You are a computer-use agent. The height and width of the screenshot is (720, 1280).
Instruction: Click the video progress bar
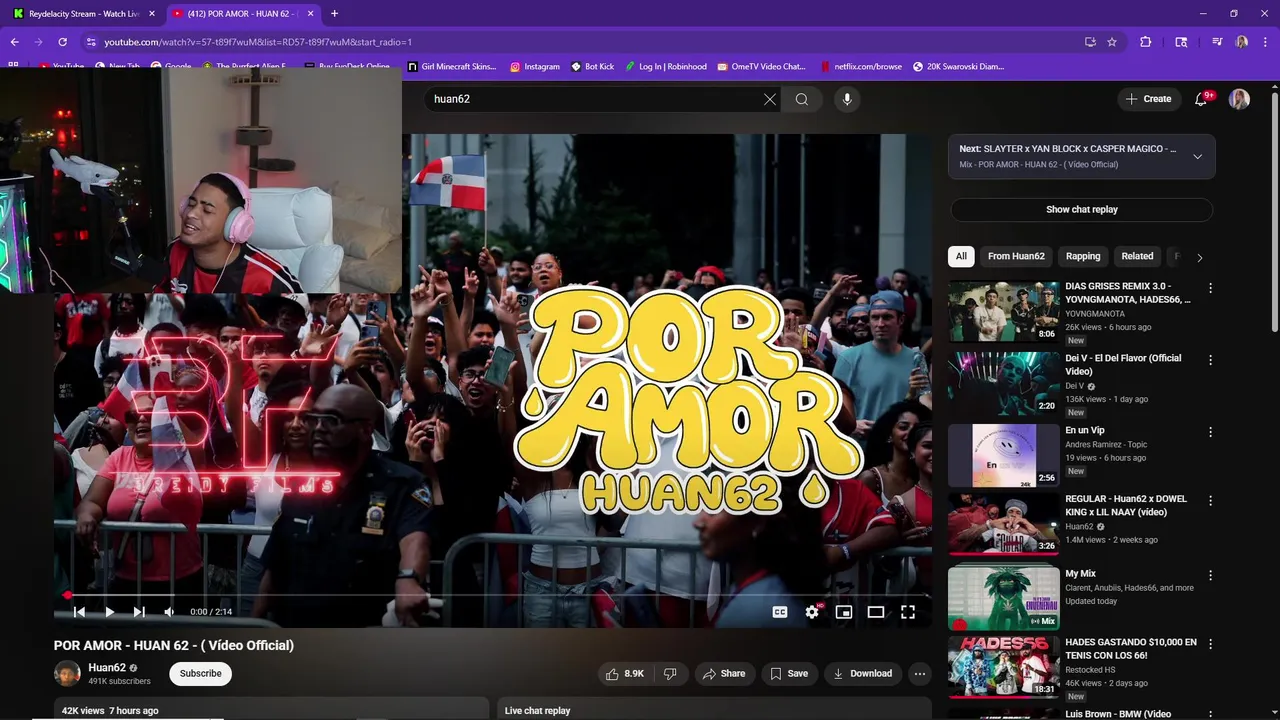tap(492, 595)
